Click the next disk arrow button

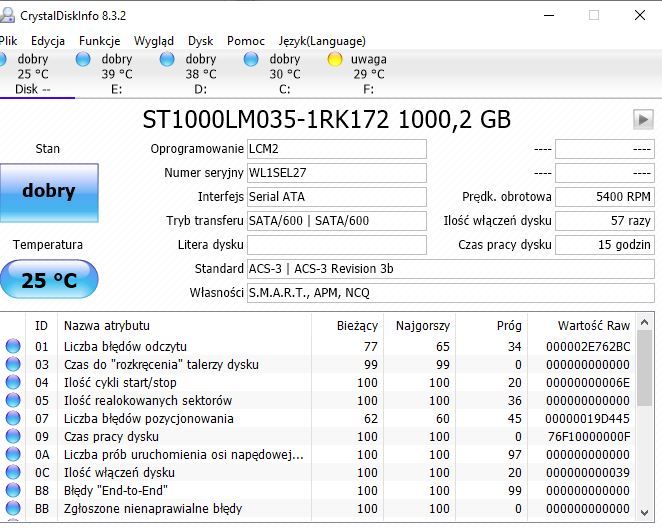(x=643, y=119)
